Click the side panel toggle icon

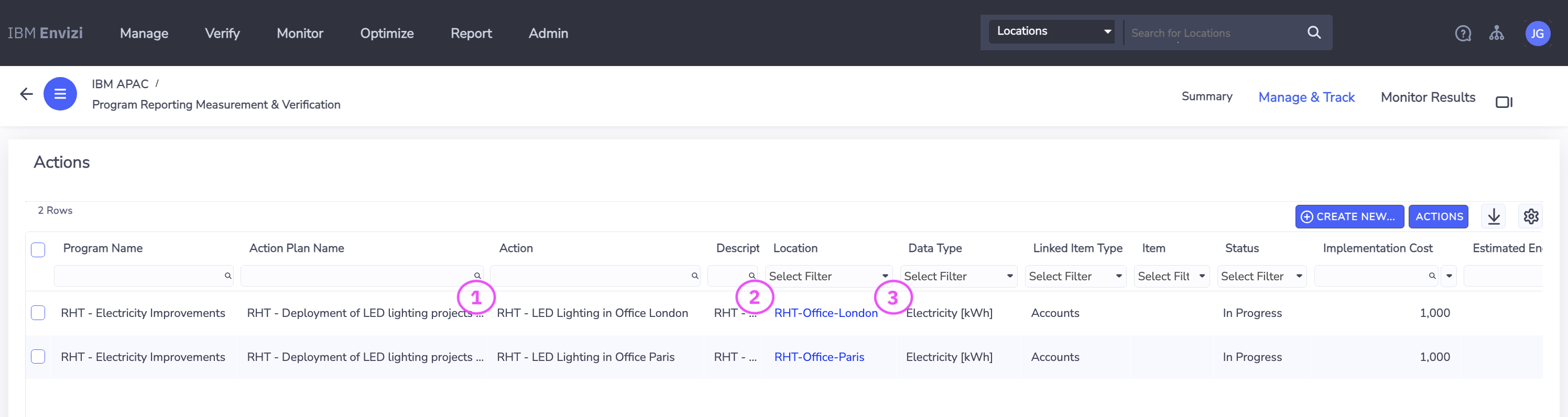coord(1504,102)
